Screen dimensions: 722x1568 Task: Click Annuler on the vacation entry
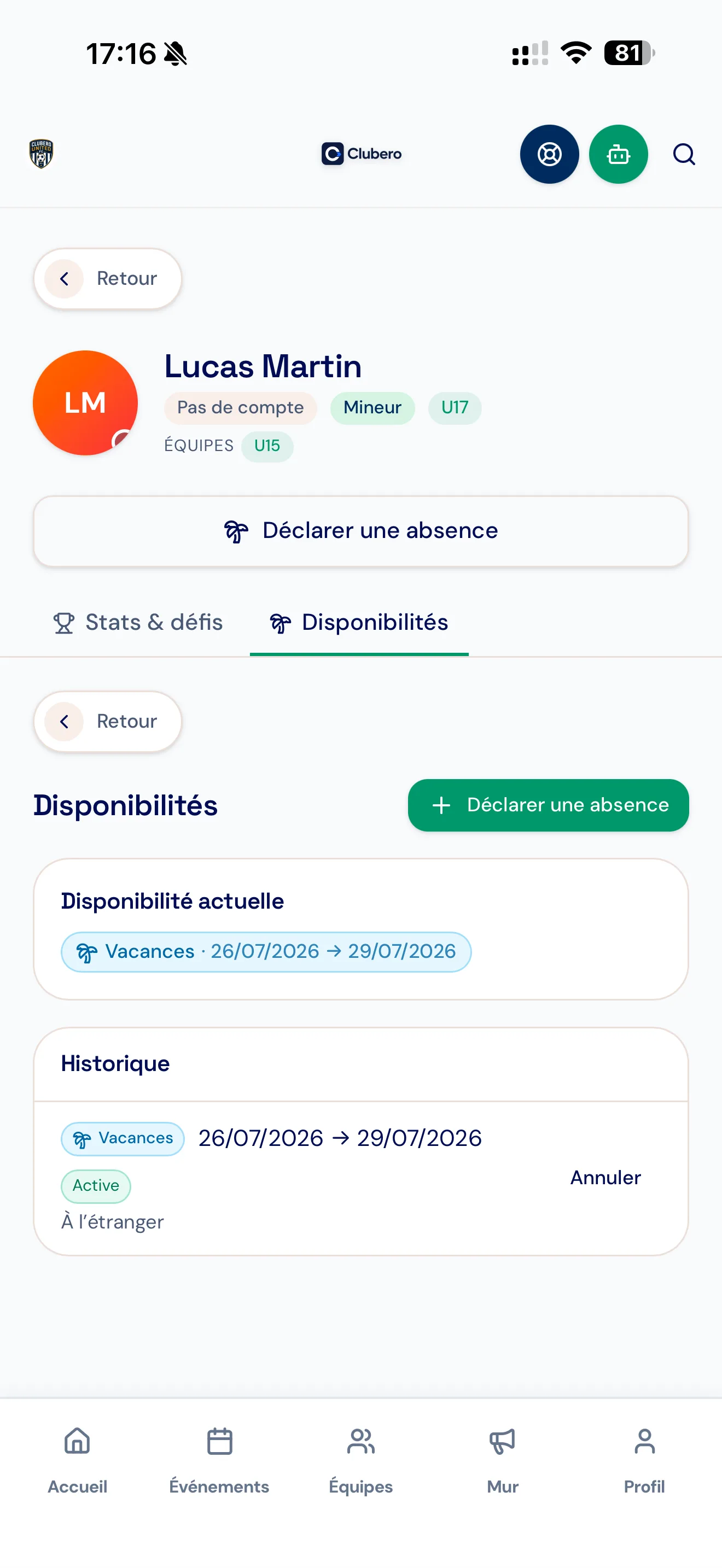coord(605,1177)
